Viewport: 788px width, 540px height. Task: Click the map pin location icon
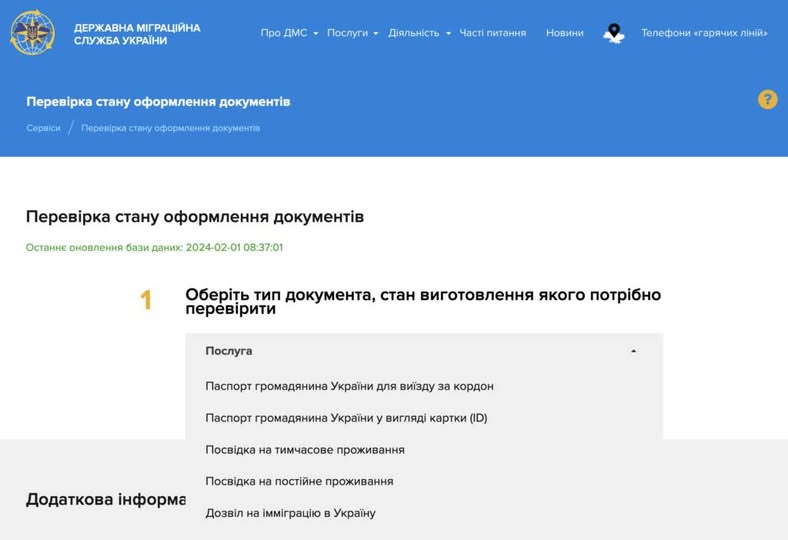pyautogui.click(x=614, y=33)
